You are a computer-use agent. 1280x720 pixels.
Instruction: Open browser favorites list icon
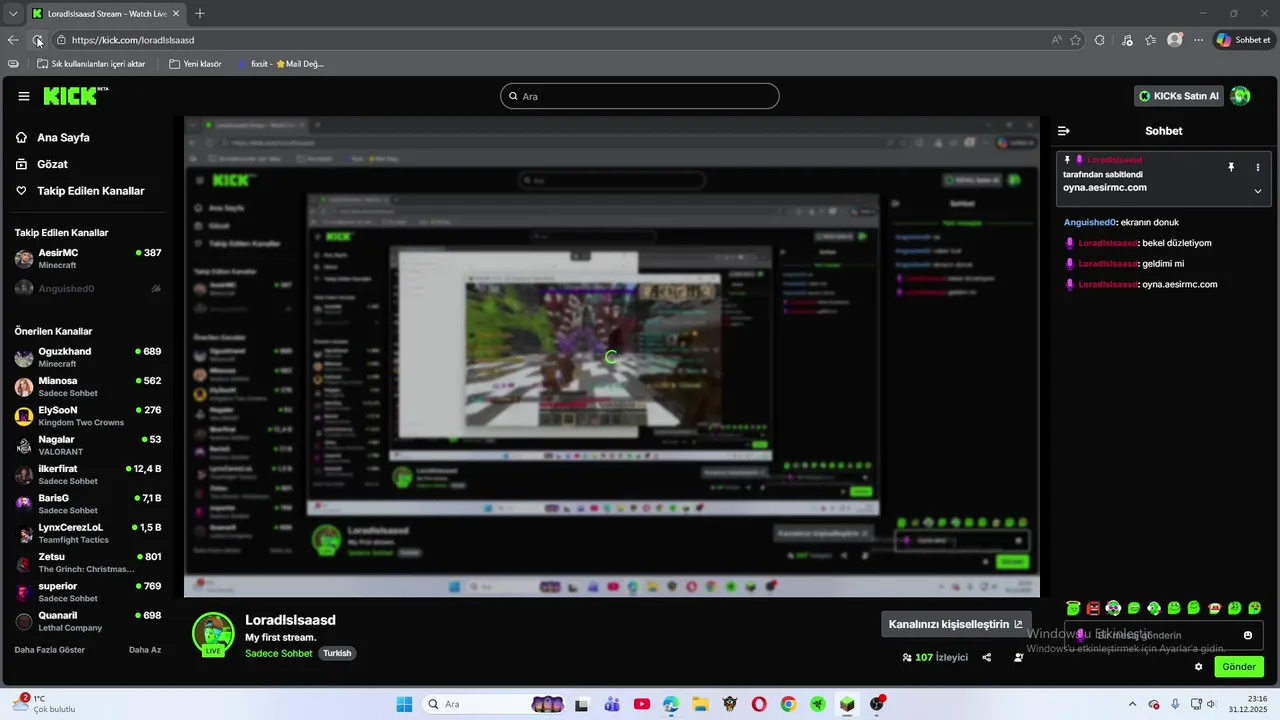point(1151,40)
